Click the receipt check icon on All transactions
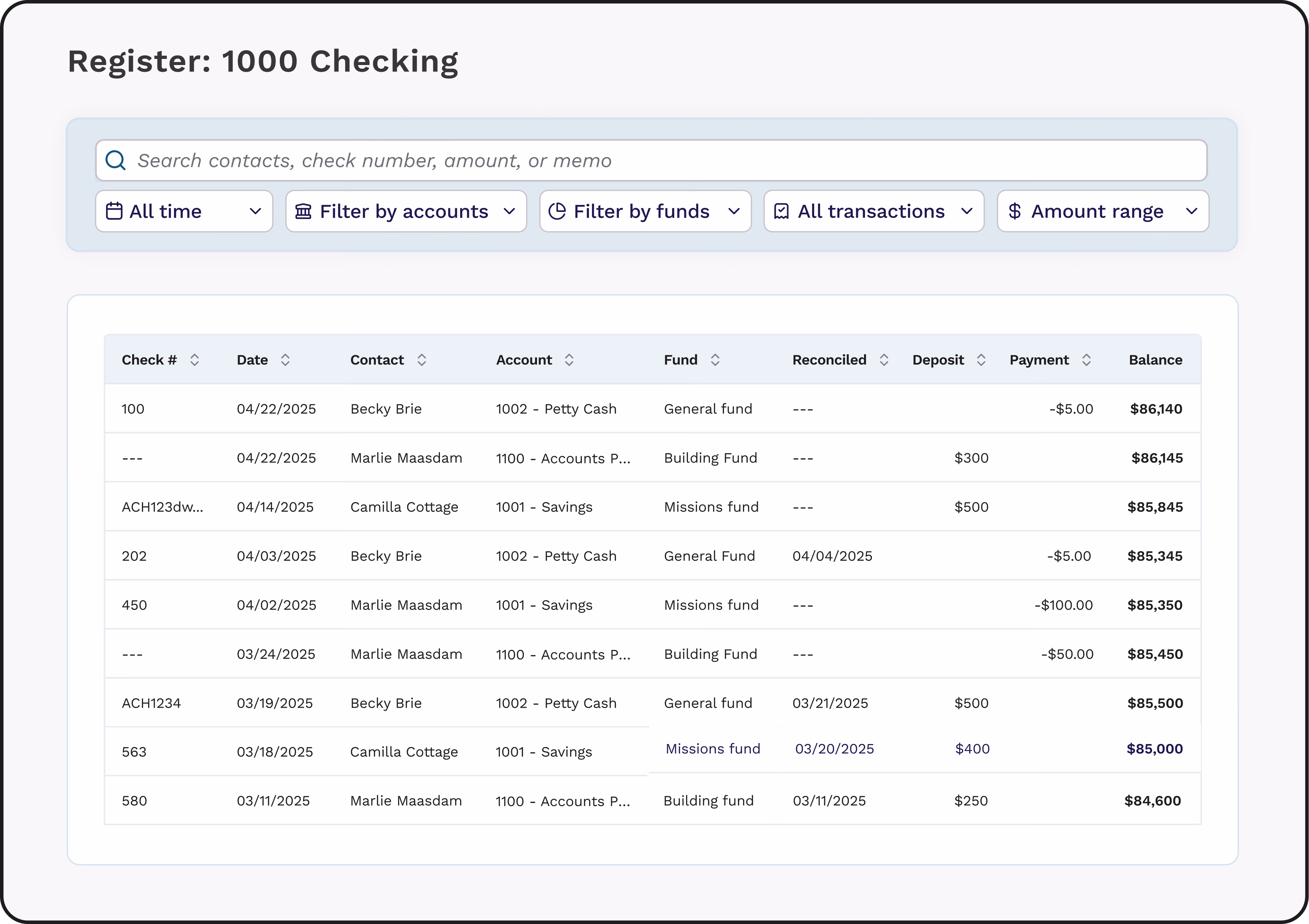This screenshot has height=924, width=1309. point(781,212)
